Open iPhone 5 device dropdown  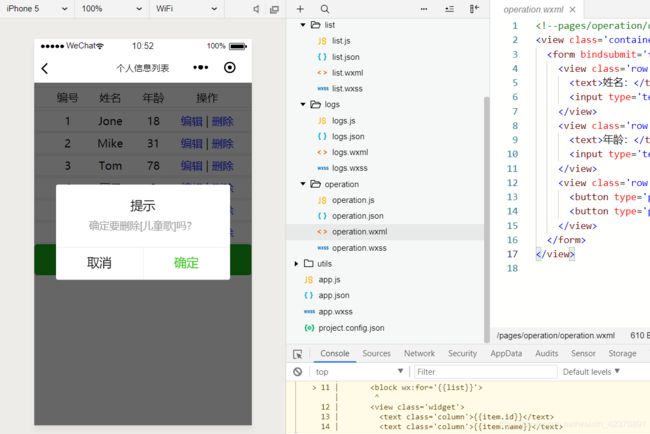click(x=36, y=9)
